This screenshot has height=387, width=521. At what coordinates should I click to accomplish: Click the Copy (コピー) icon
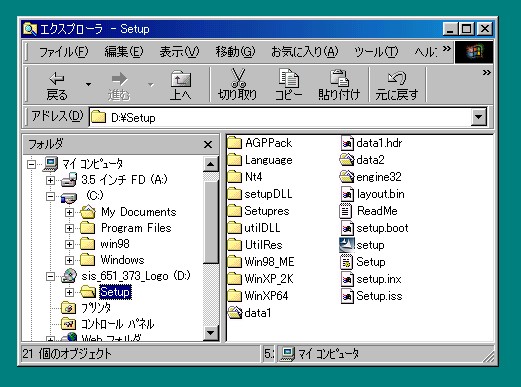tap(289, 78)
